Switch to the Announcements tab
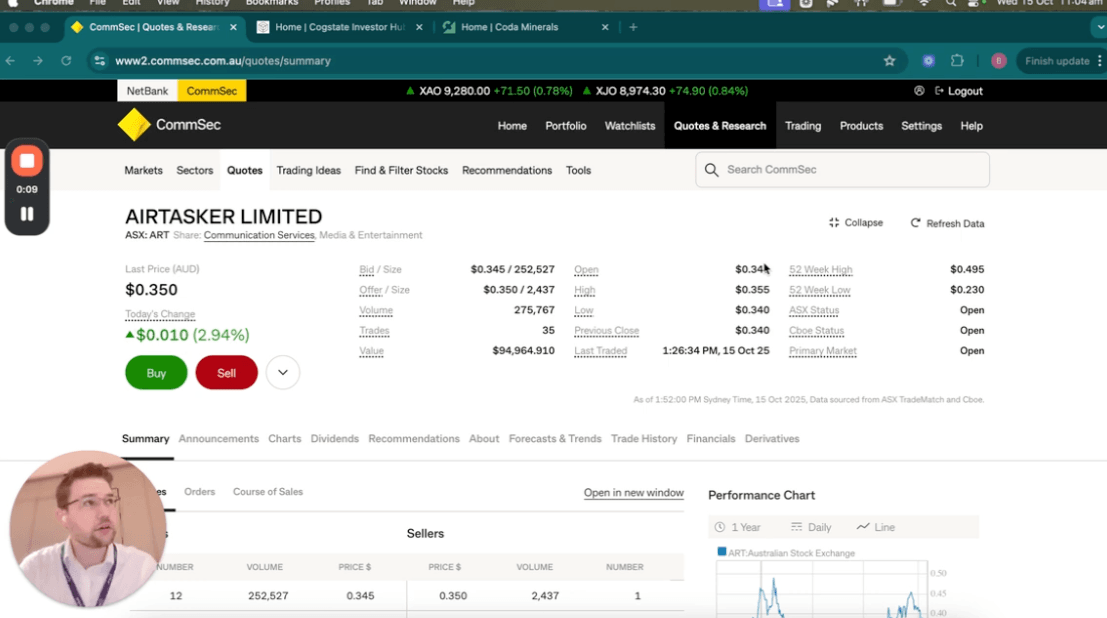 tap(218, 439)
